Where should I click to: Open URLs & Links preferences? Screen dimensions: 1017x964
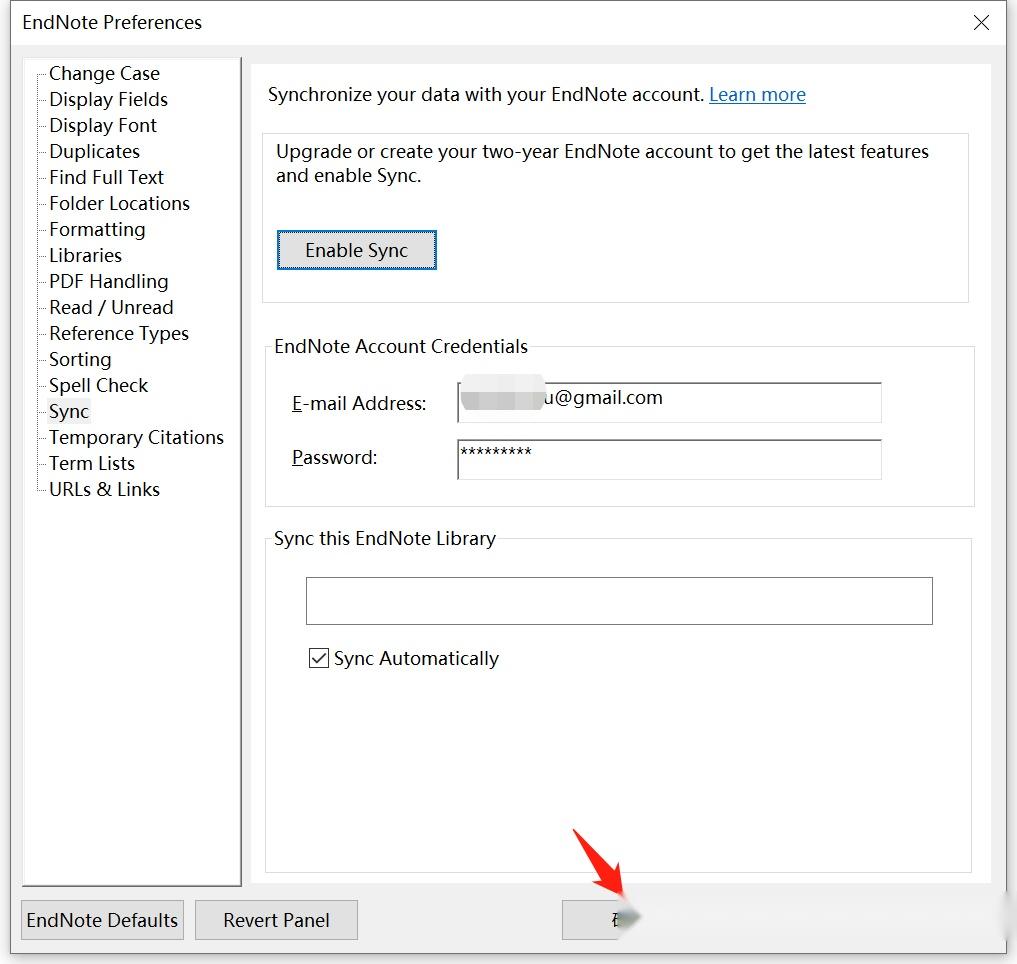(104, 490)
